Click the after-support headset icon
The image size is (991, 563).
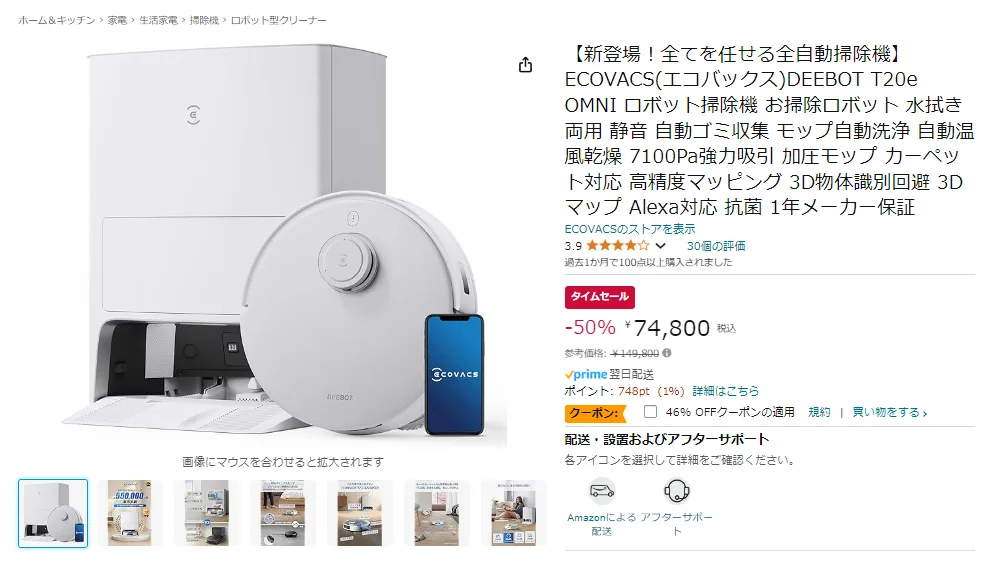[x=676, y=491]
